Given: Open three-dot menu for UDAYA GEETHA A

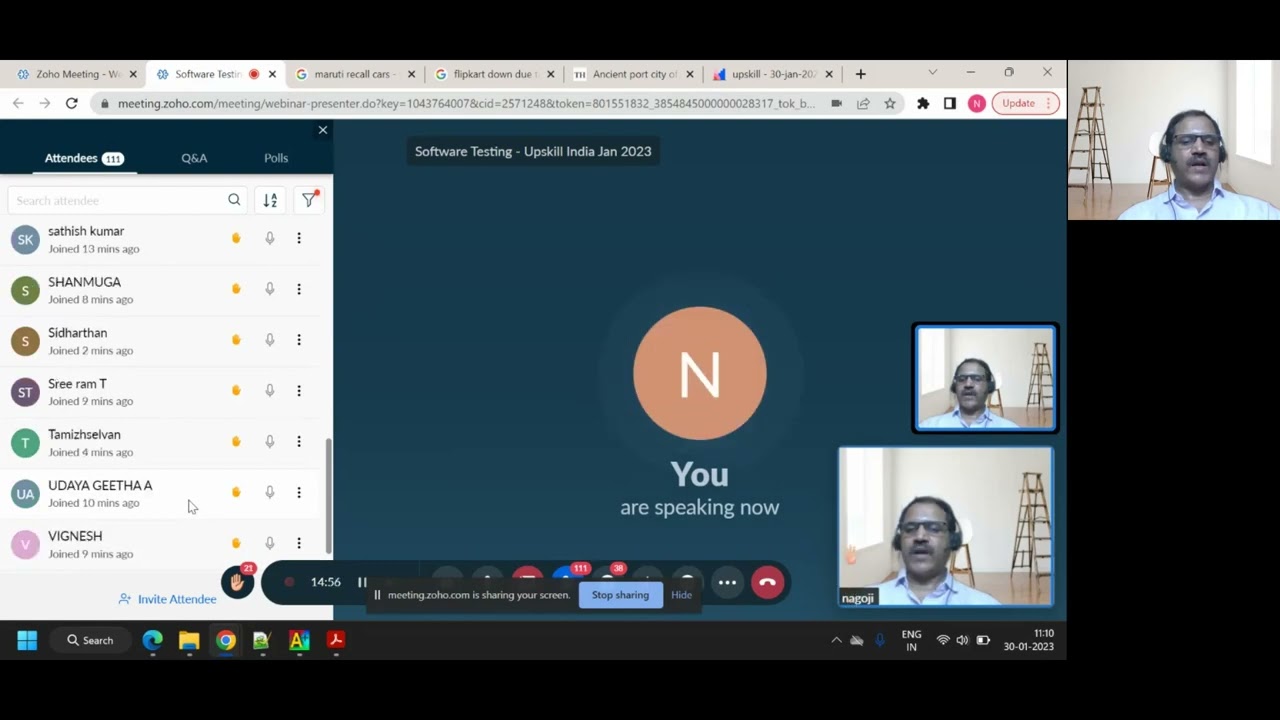Looking at the screenshot, I should (x=298, y=492).
